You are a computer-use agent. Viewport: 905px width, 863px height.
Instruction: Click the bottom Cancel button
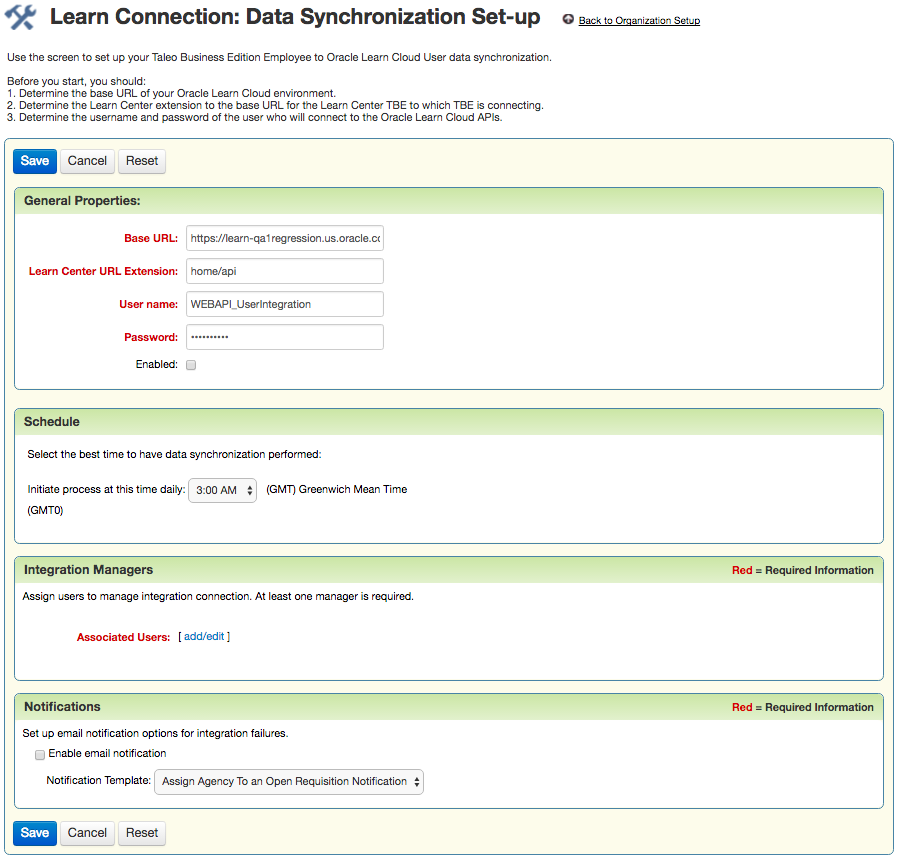tap(87, 833)
